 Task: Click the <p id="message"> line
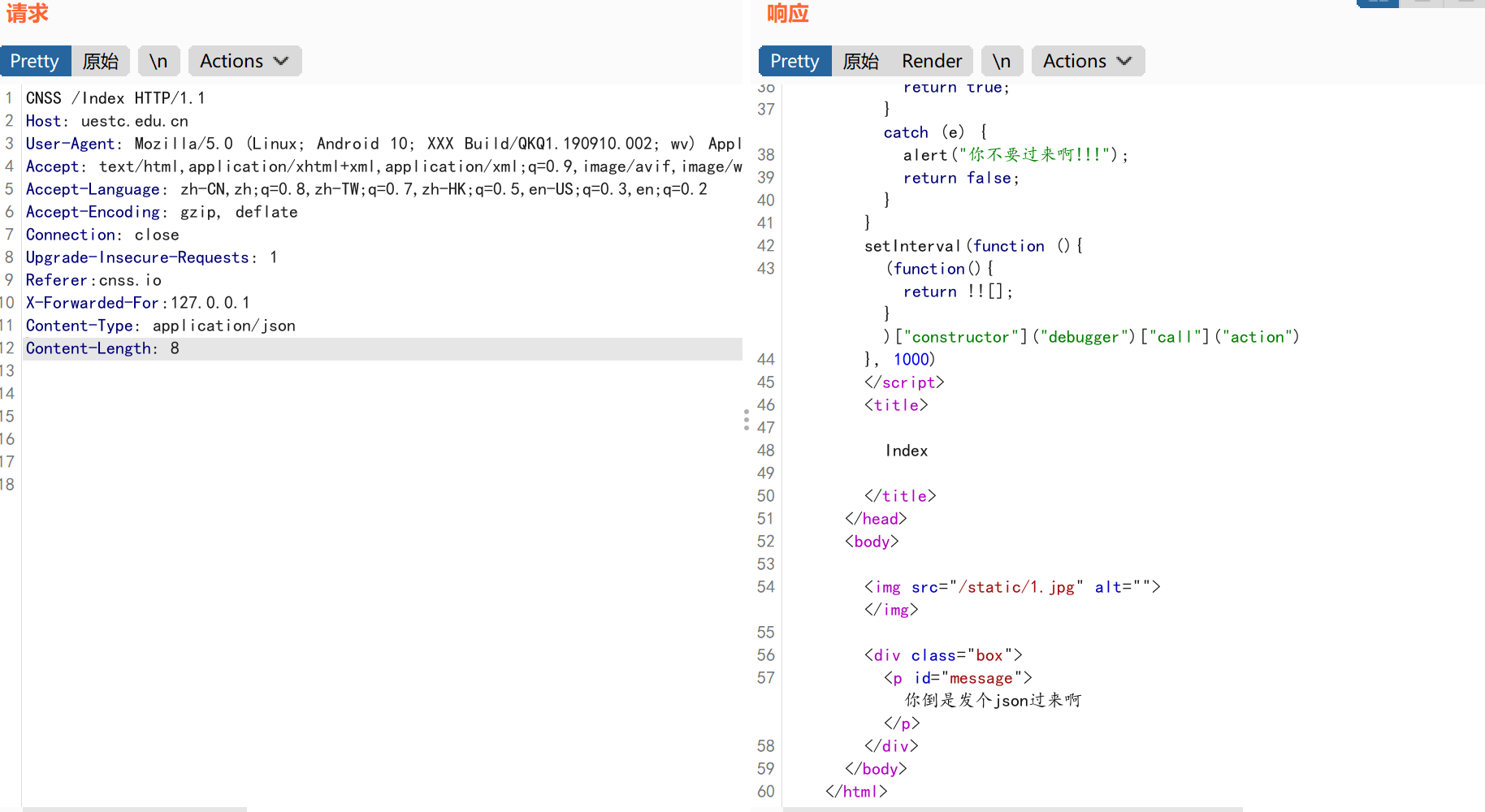[x=958, y=678]
